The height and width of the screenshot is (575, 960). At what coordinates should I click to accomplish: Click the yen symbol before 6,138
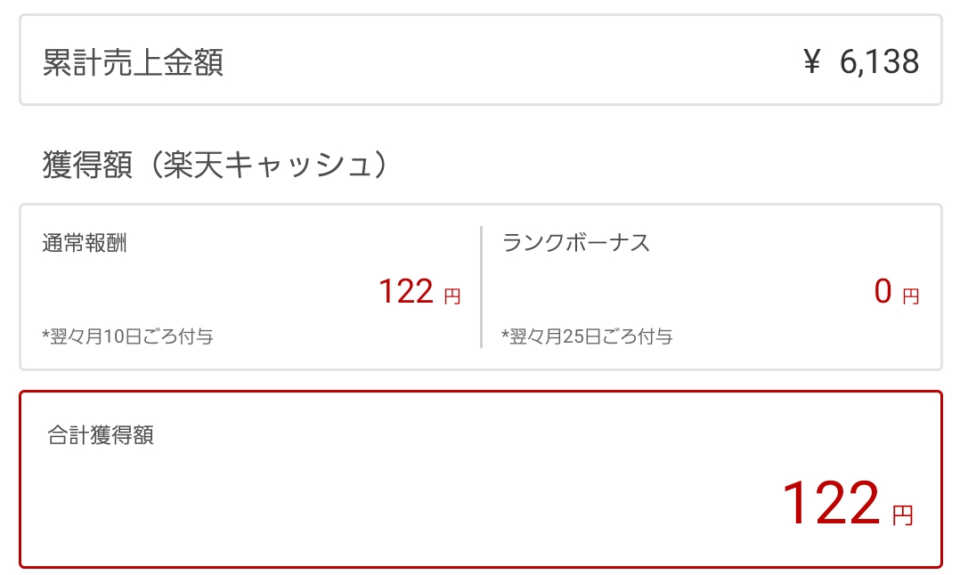812,63
